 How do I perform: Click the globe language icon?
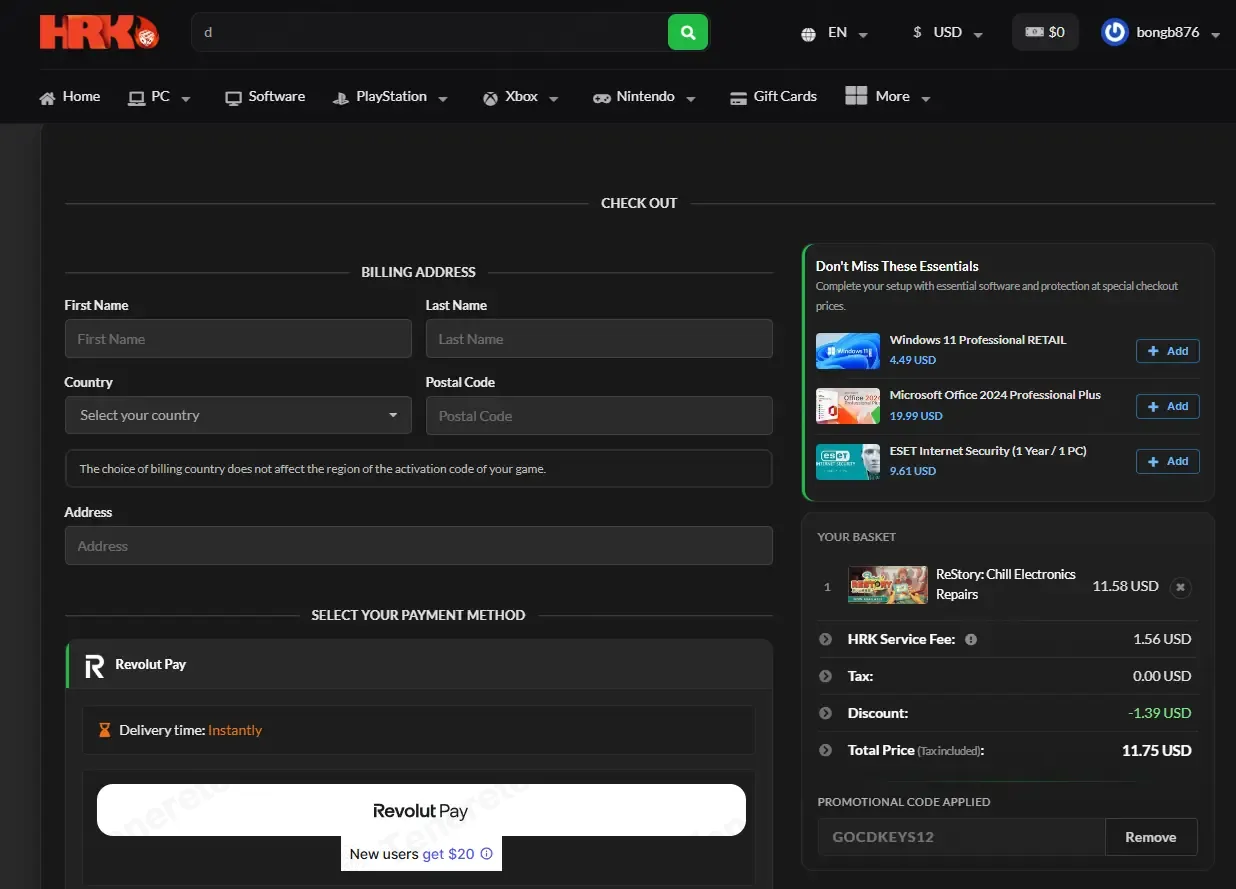[809, 34]
